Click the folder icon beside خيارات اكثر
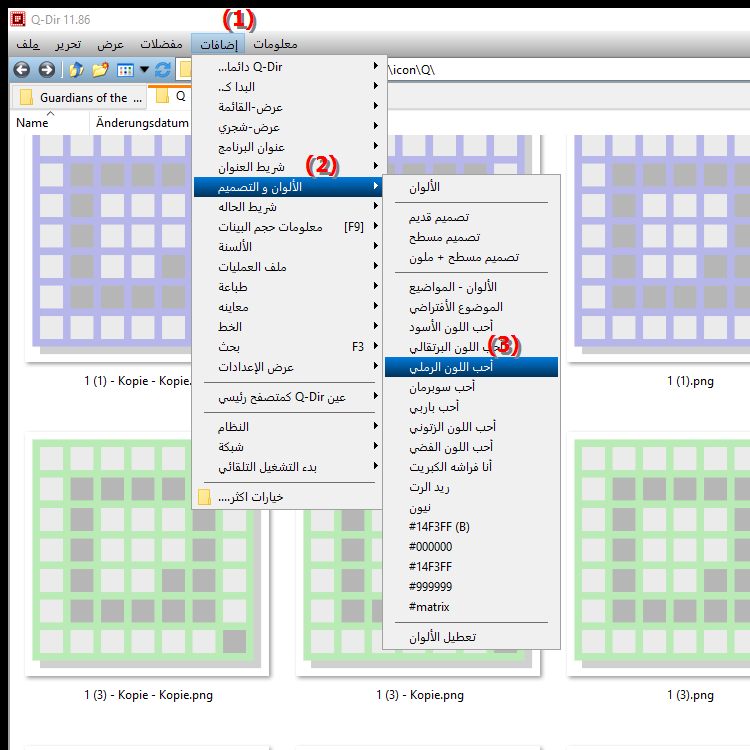This screenshot has width=750, height=750. coord(205,497)
